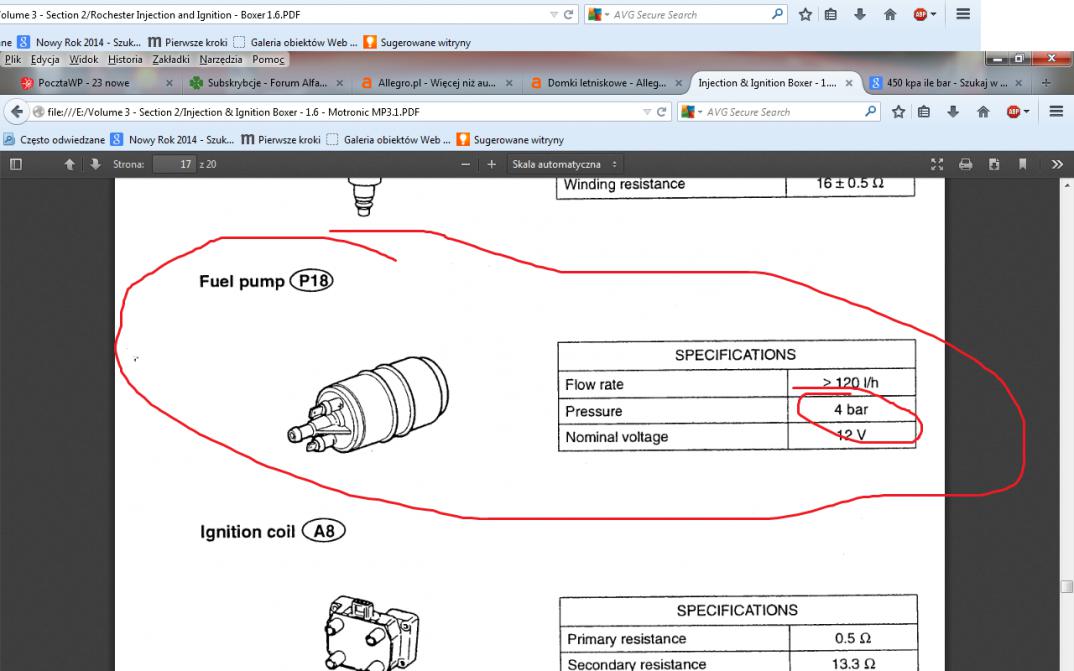
Task: Open the Widok menu
Action: pyautogui.click(x=84, y=60)
